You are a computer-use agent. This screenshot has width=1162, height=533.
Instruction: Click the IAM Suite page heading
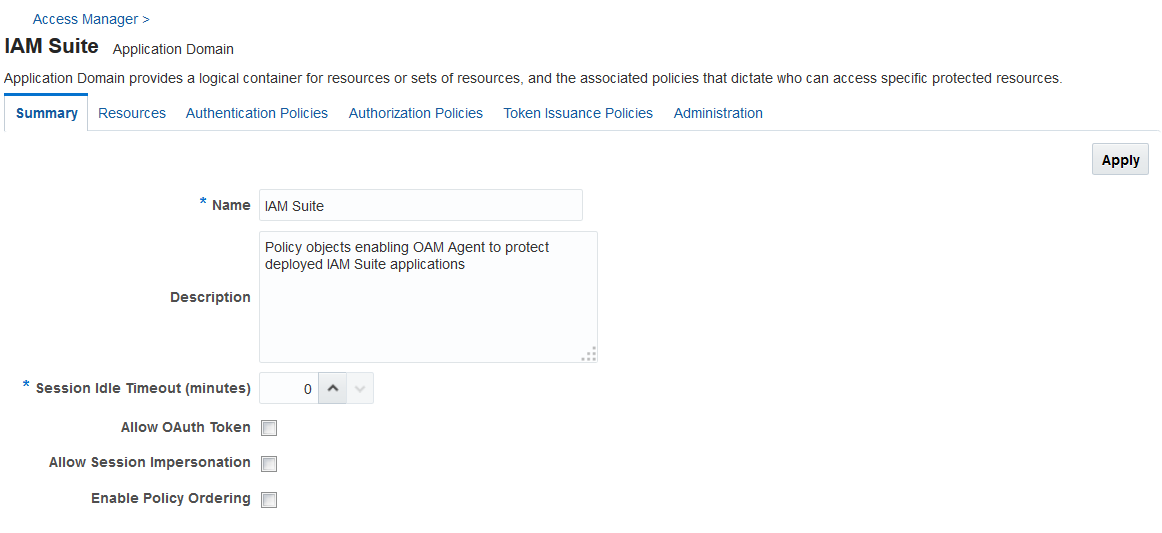52,46
